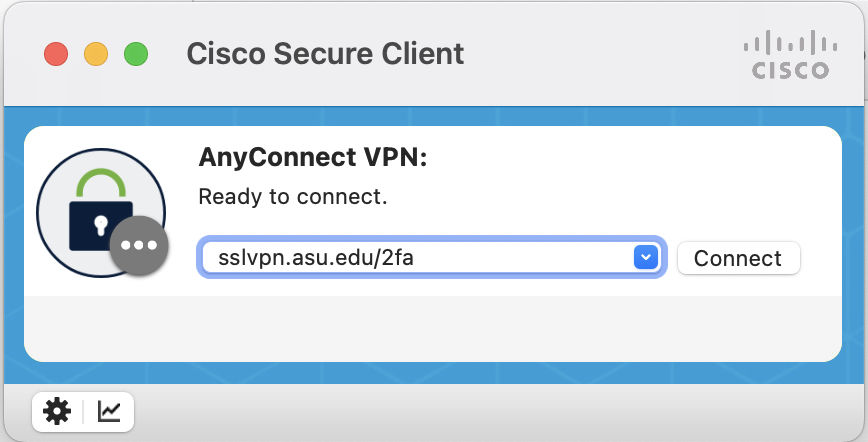The height and width of the screenshot is (442, 868).
Task: Minimize window with the yellow button
Action: pos(96,53)
